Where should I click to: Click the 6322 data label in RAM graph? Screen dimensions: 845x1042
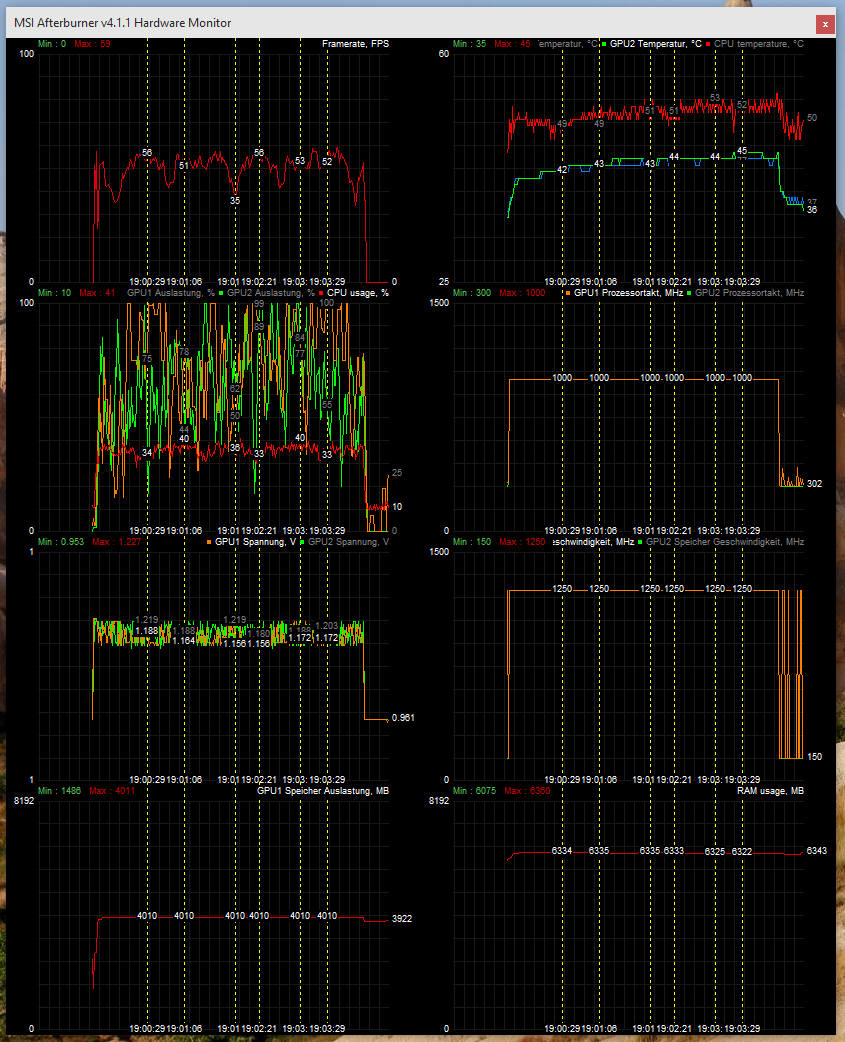tap(742, 852)
